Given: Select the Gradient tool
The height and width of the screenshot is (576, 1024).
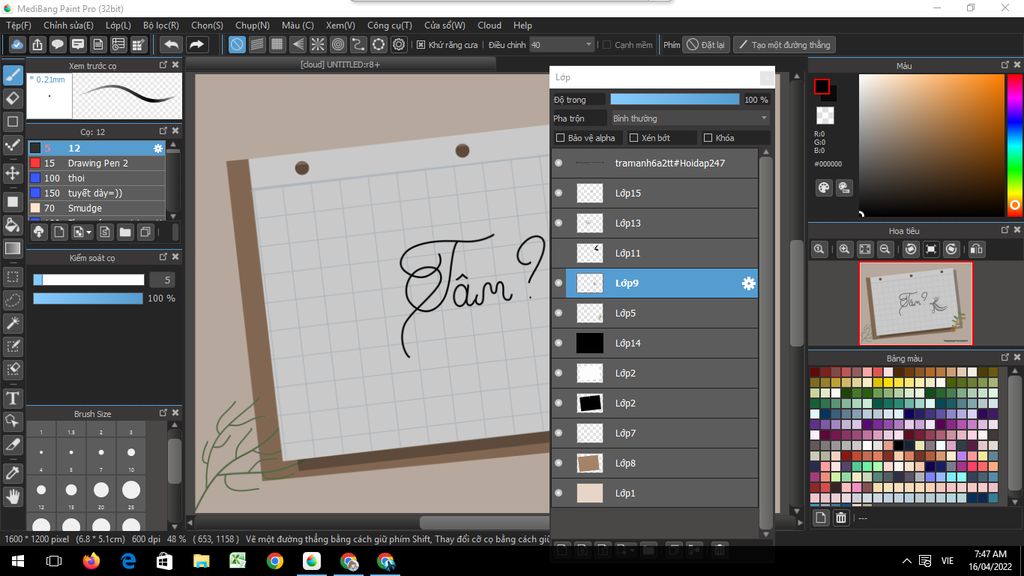Looking at the screenshot, I should [x=13, y=248].
